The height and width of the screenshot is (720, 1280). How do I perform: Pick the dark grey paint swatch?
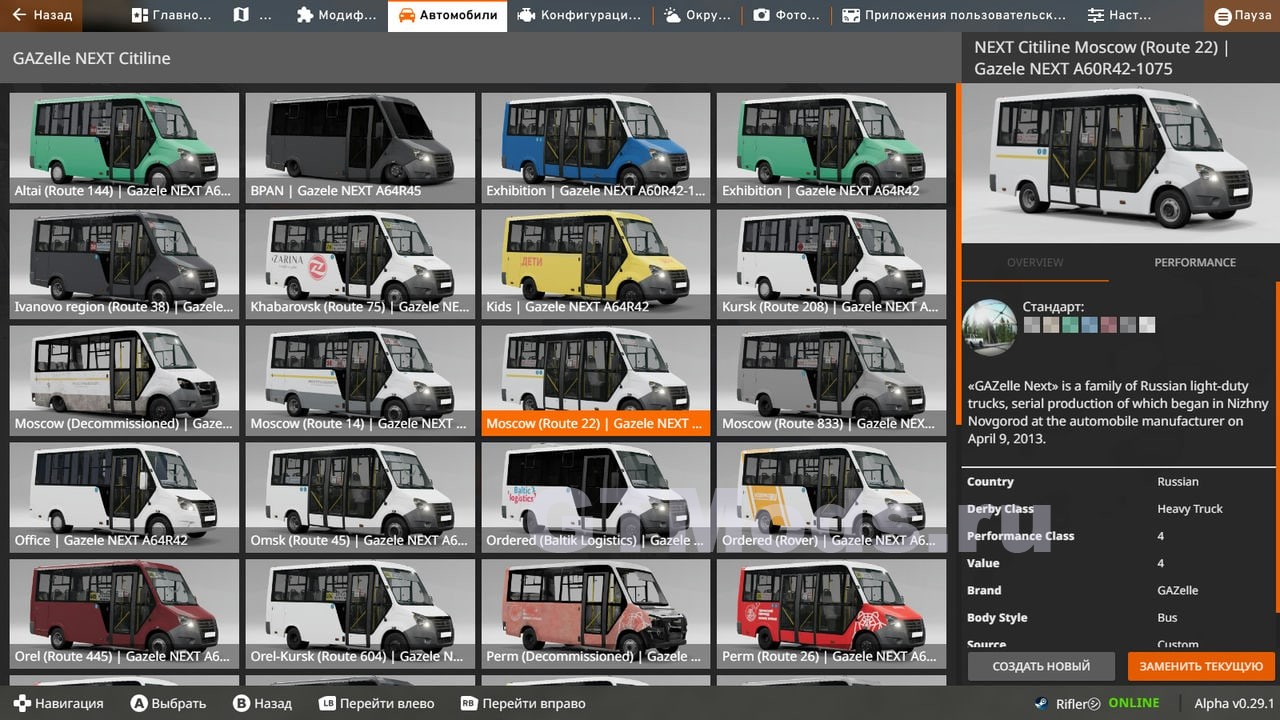pyautogui.click(x=1128, y=325)
